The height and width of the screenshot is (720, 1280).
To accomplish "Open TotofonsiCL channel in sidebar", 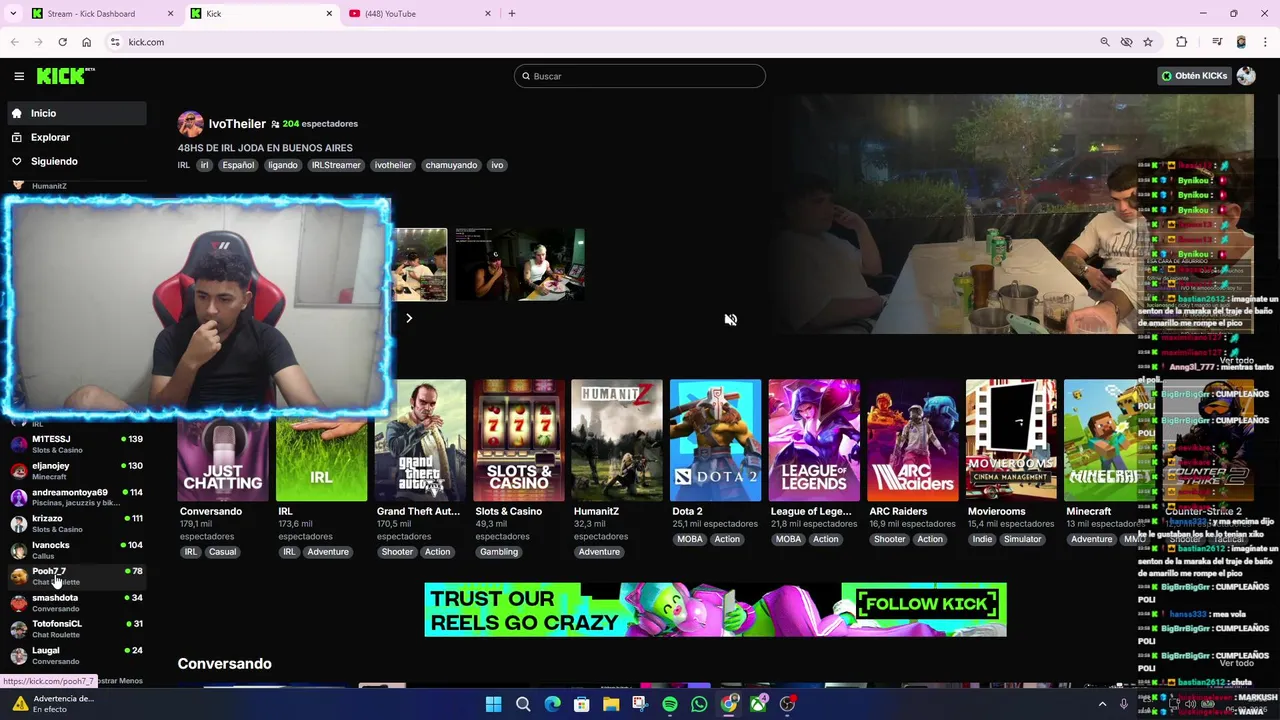I will tap(77, 628).
